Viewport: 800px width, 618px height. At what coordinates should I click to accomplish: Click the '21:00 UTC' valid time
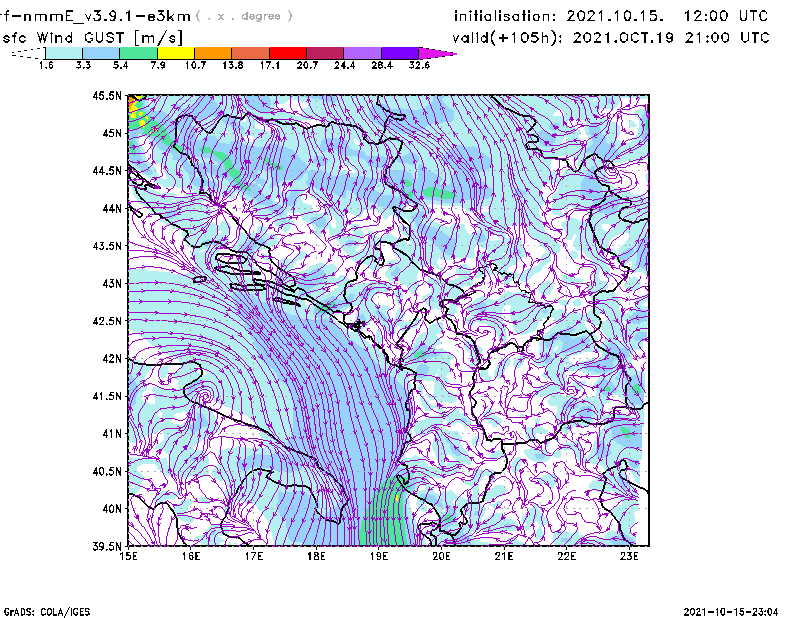point(727,38)
